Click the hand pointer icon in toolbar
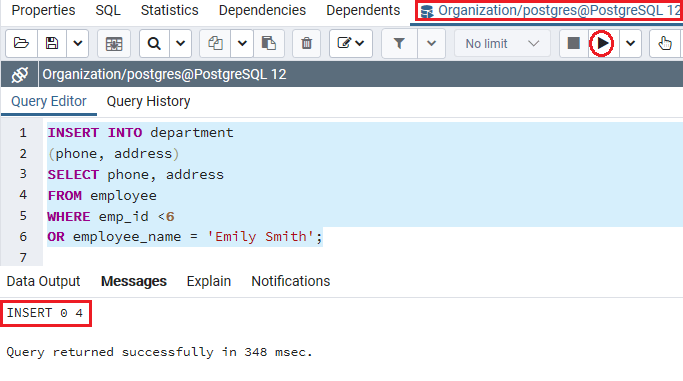 665,44
